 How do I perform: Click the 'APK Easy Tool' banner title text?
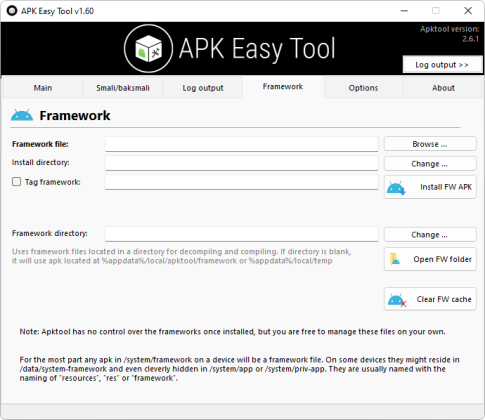pyautogui.click(x=257, y=49)
